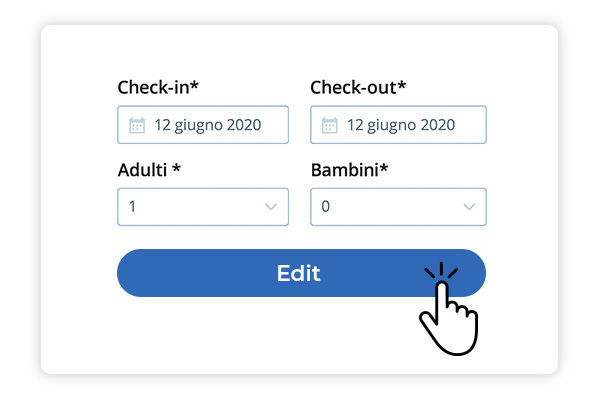This screenshot has height=400, width=600.
Task: Click the Check-in* field label
Action: click(158, 87)
